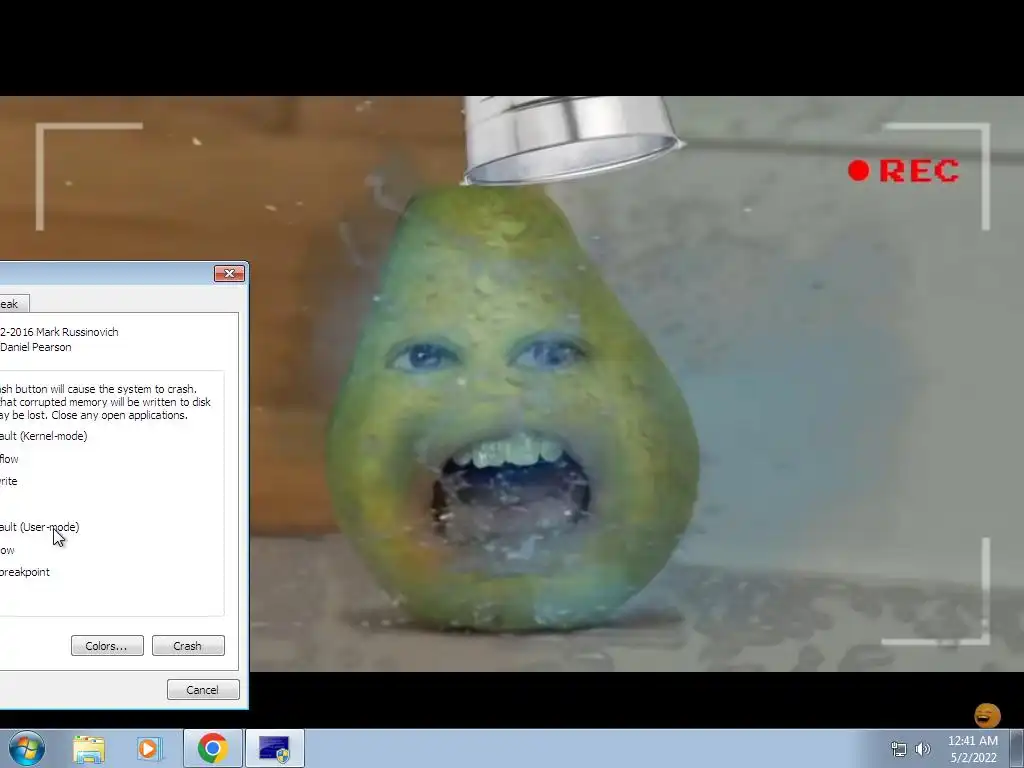Open the network status tray icon
Image resolution: width=1024 pixels, height=768 pixels.
point(899,749)
